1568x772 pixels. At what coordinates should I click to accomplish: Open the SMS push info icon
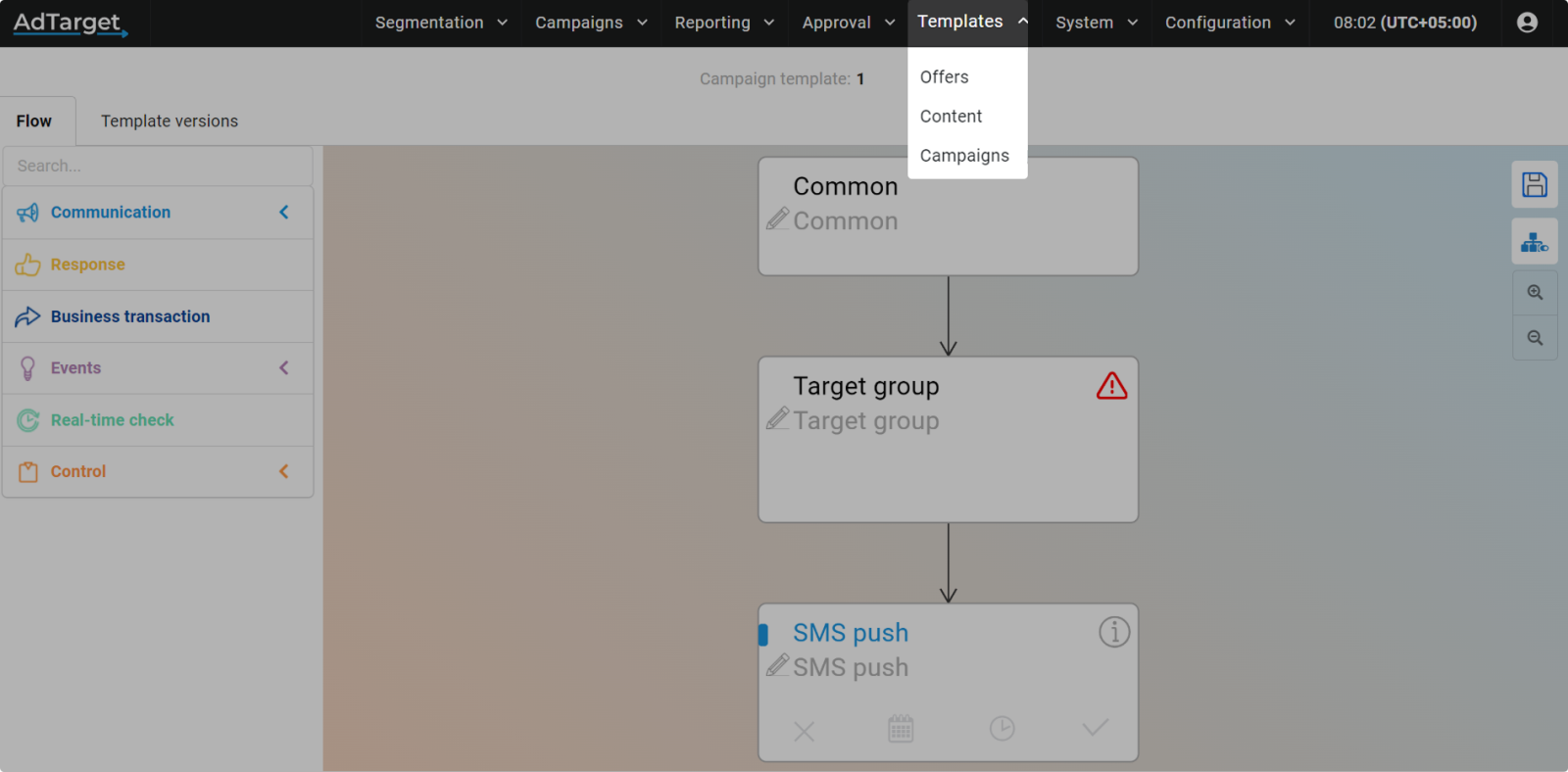[1114, 632]
